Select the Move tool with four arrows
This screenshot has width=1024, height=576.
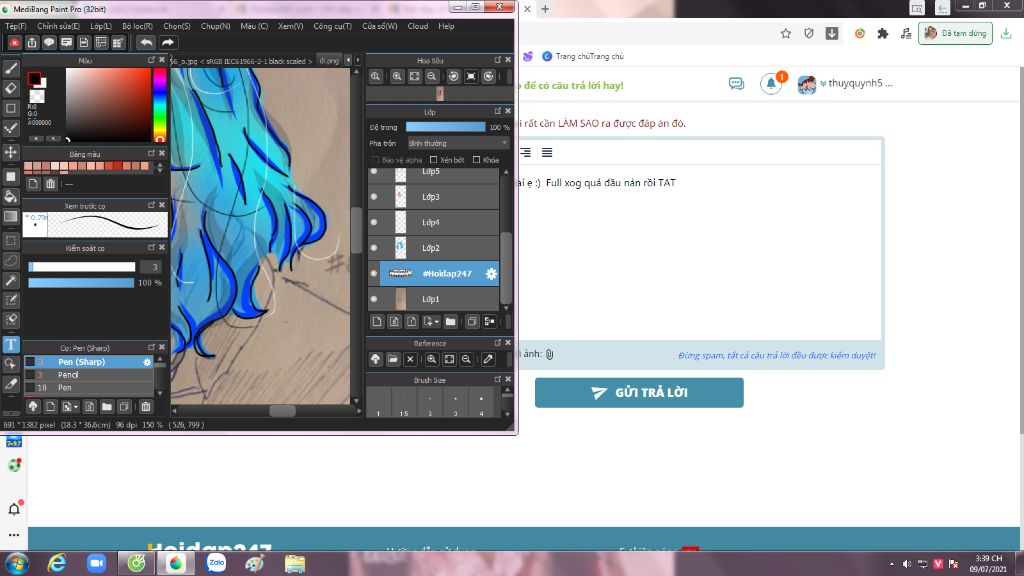[x=10, y=152]
